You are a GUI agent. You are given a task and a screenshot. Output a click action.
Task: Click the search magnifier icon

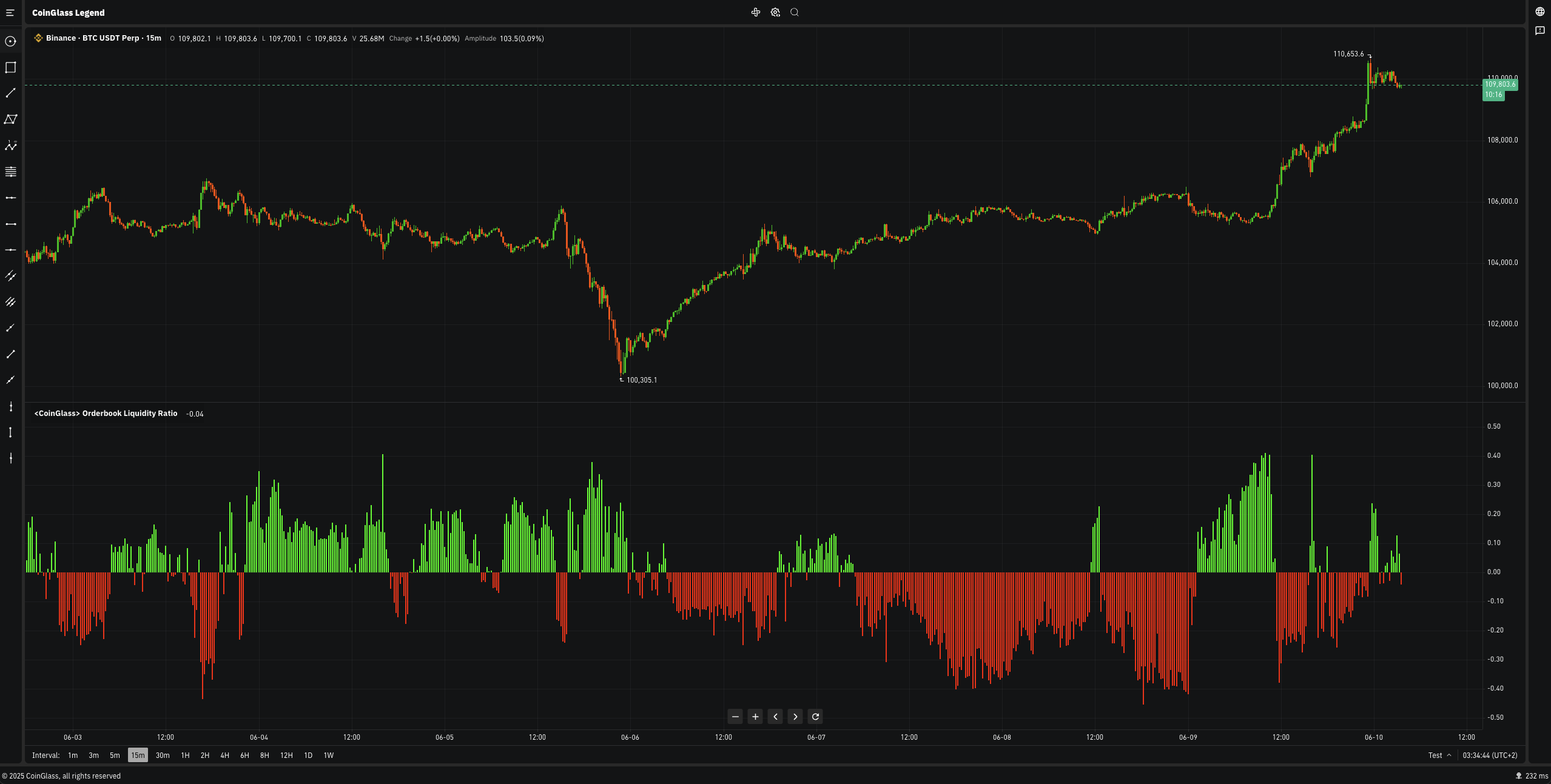coord(795,12)
